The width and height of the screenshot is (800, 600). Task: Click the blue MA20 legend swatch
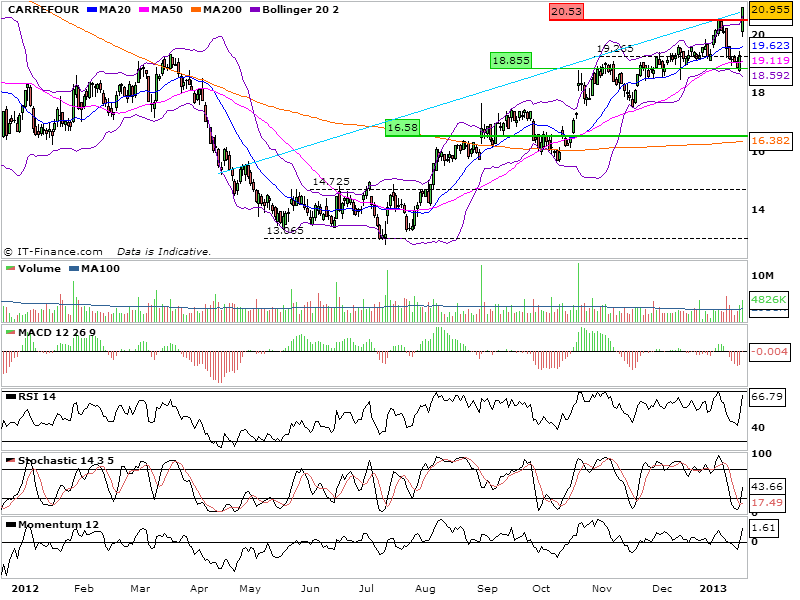click(x=92, y=10)
